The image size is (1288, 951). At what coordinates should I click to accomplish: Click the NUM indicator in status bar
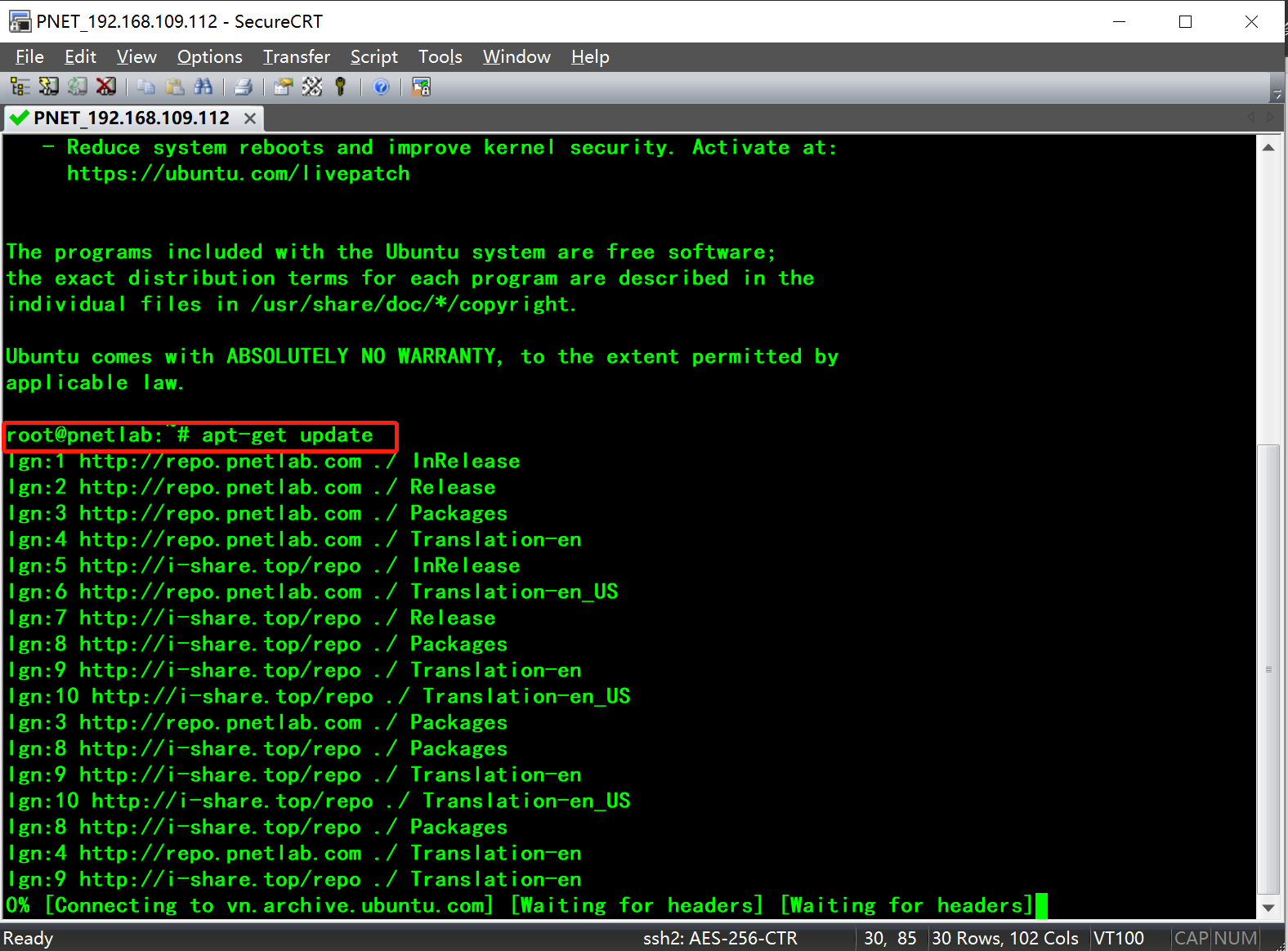coord(1236,938)
